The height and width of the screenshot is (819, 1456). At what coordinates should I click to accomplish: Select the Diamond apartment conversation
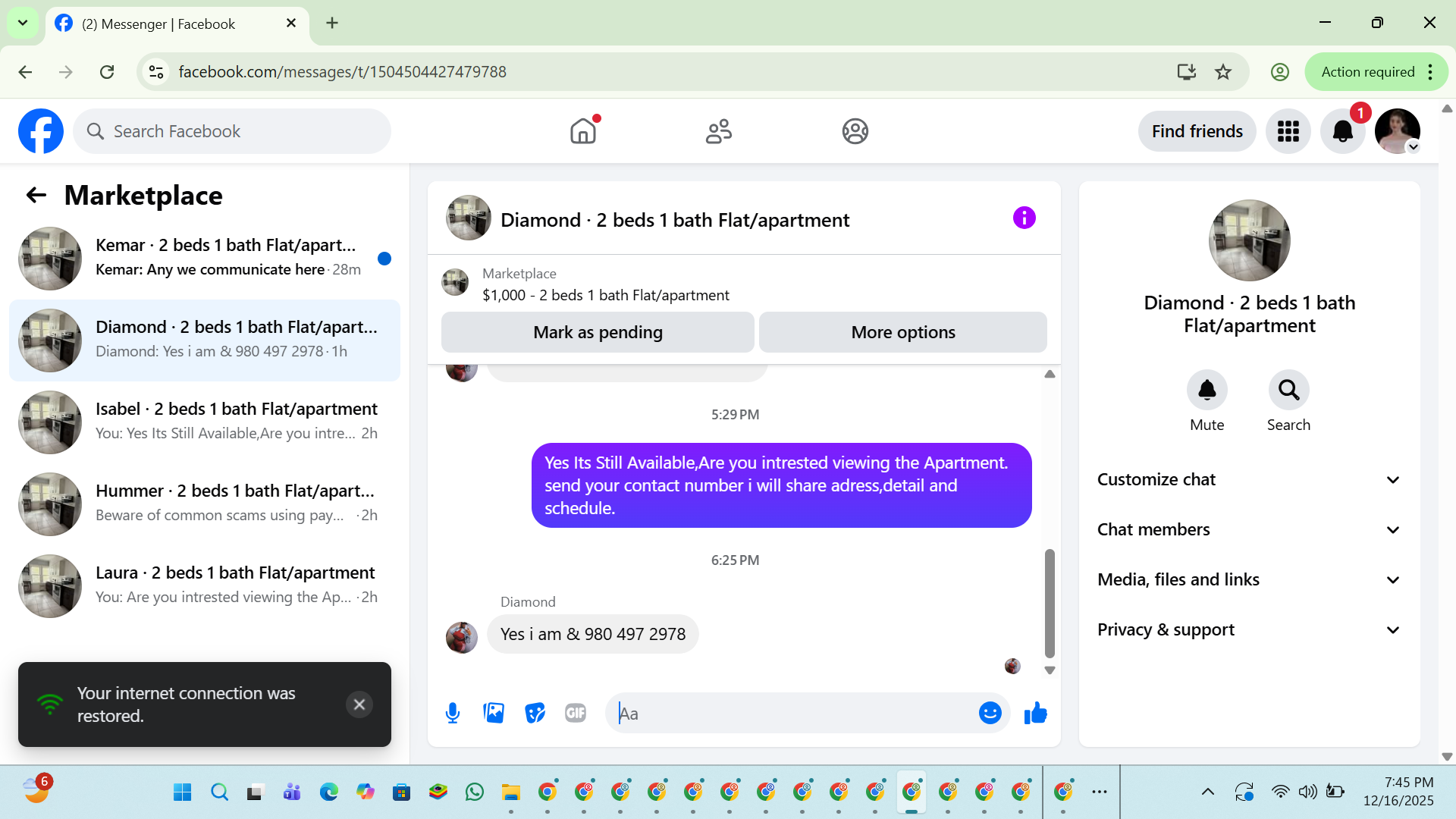click(x=205, y=340)
